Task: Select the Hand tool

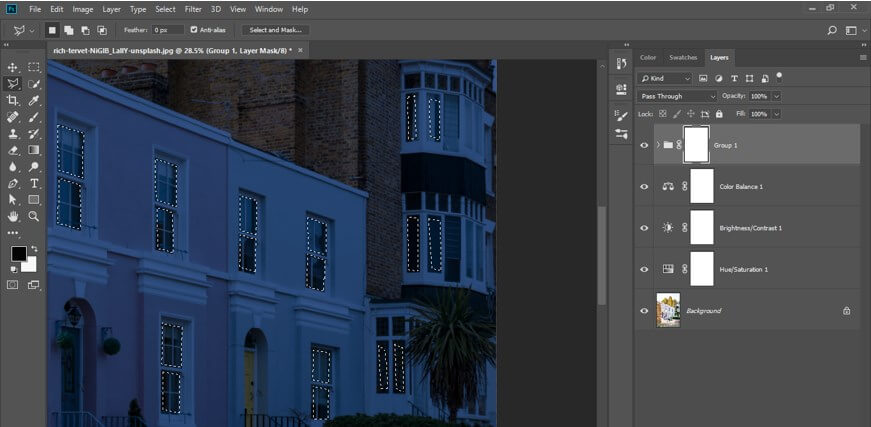Action: coord(12,216)
